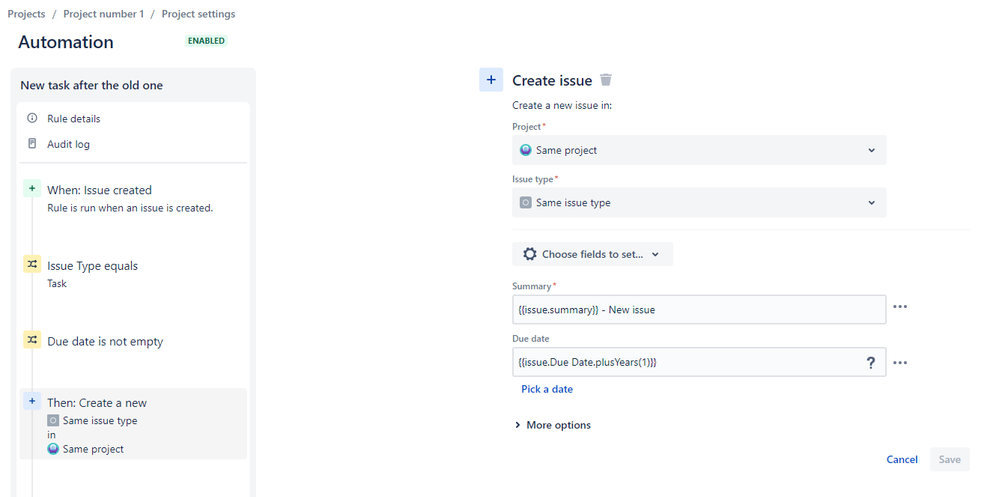Open the Audit log in the sidebar
The width and height of the screenshot is (999, 497).
(x=68, y=144)
